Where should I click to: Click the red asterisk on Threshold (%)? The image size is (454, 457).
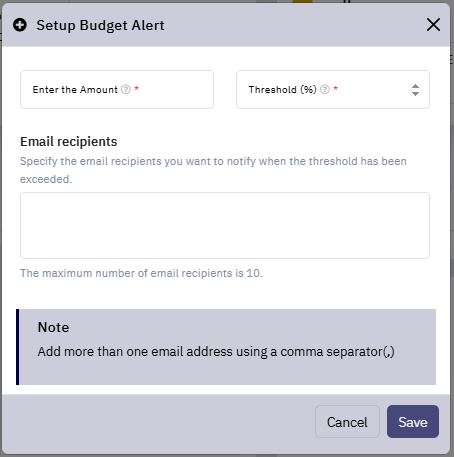pyautogui.click(x=336, y=89)
